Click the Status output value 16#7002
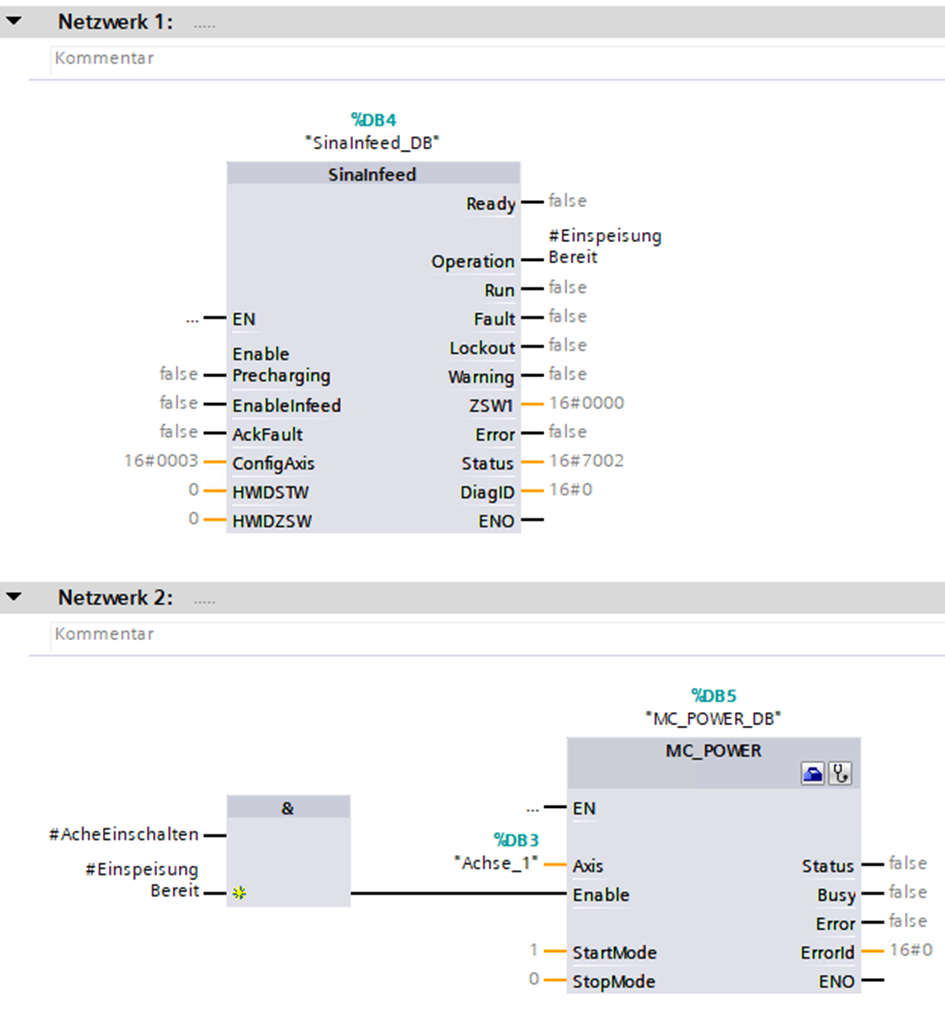 587,461
